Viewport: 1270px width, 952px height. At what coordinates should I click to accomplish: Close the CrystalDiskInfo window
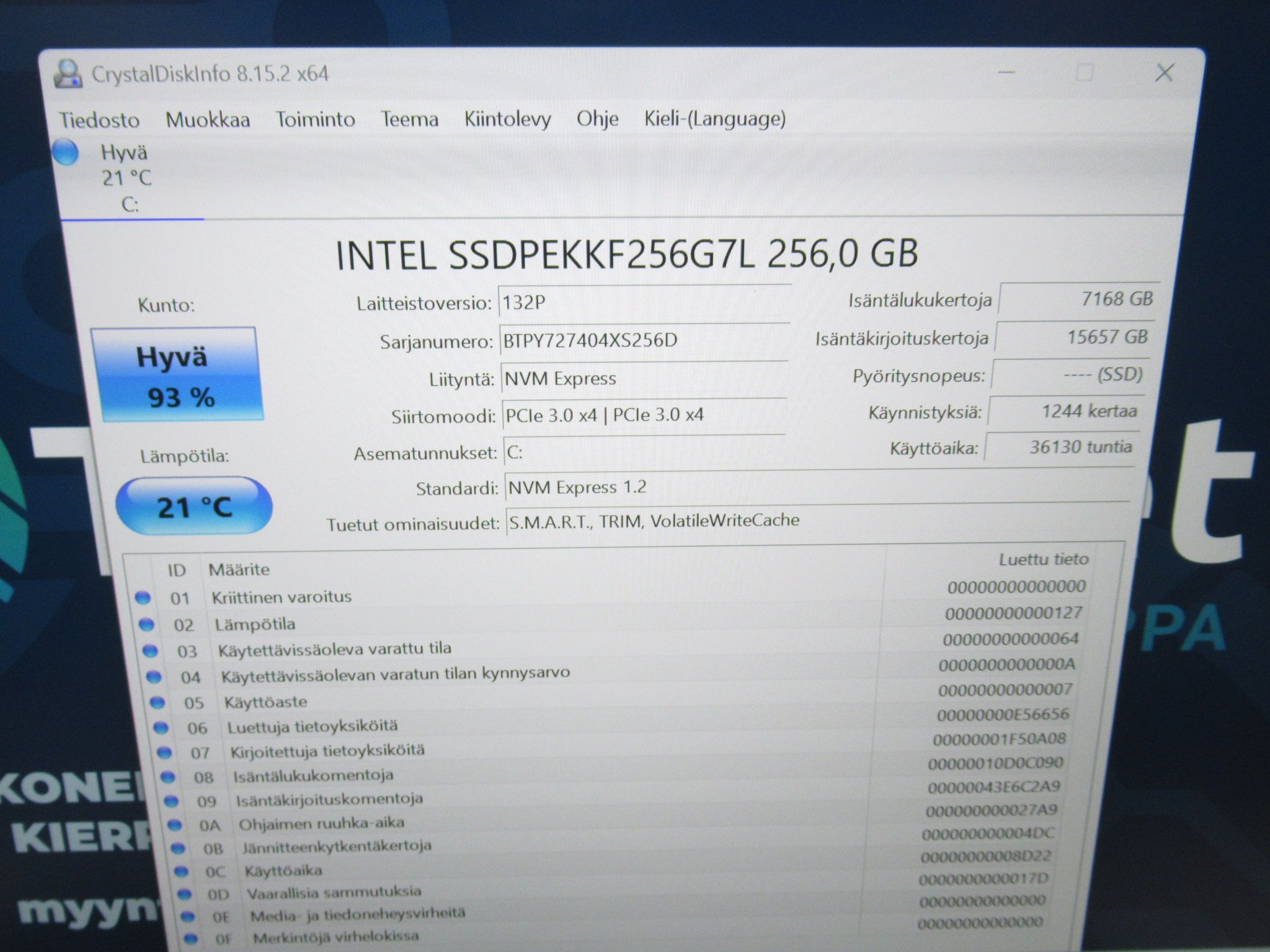[1164, 73]
